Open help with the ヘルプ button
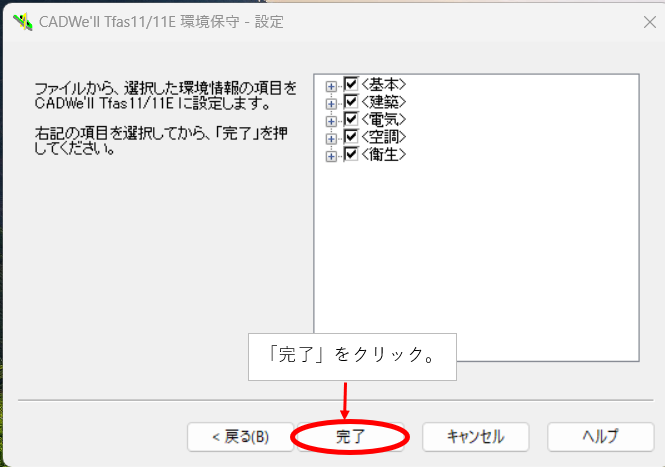The image size is (665, 467). (601, 436)
